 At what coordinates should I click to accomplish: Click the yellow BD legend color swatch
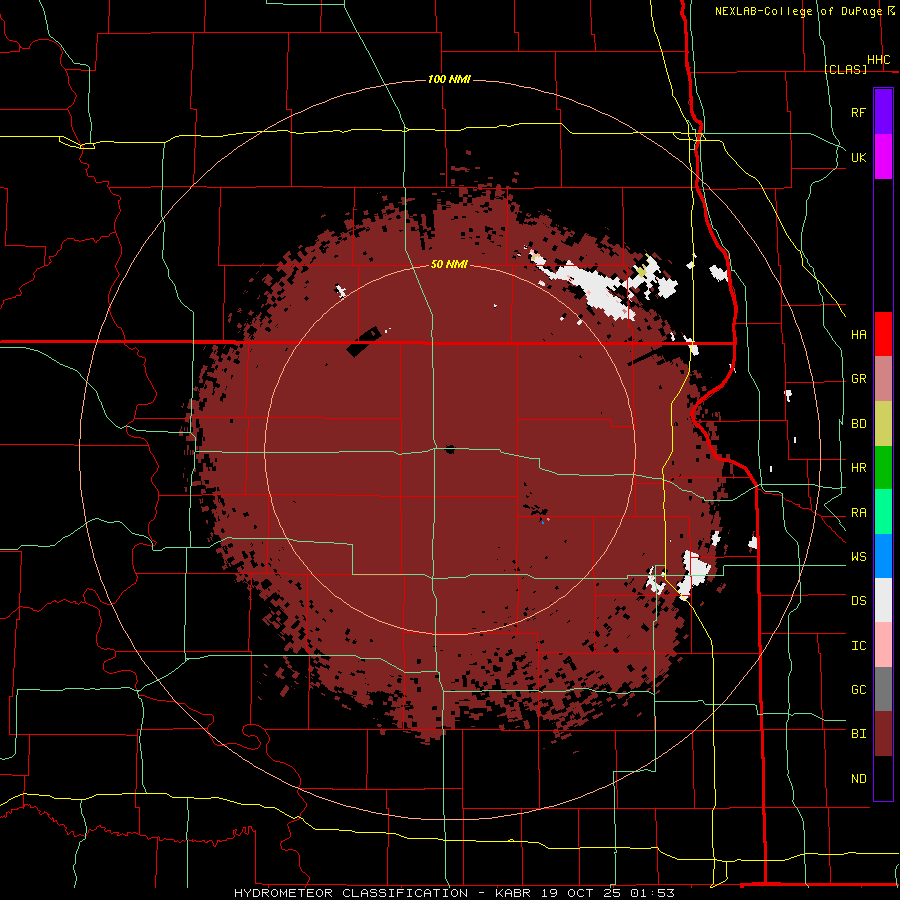883,424
